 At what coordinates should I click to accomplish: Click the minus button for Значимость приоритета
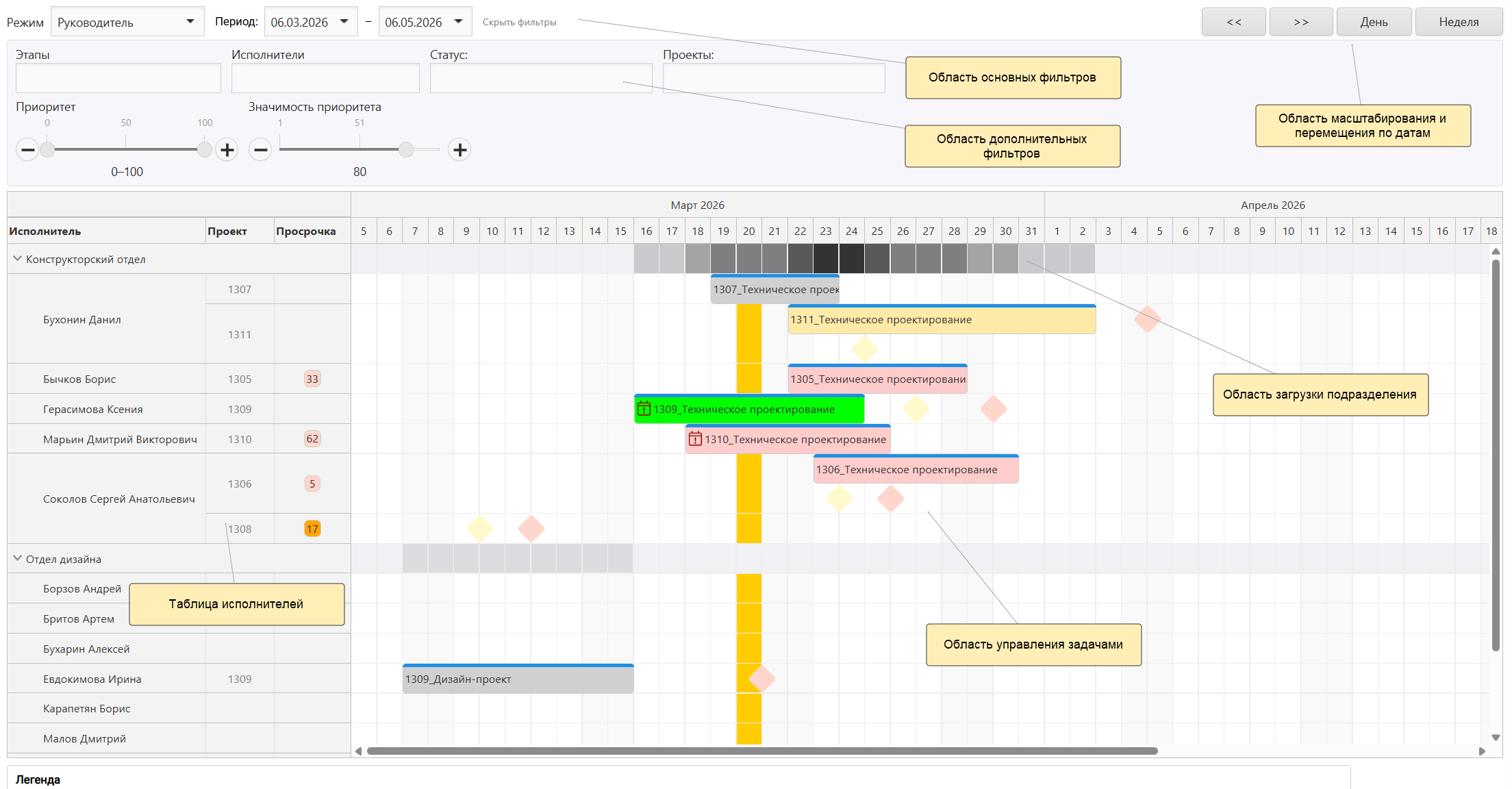tap(260, 149)
